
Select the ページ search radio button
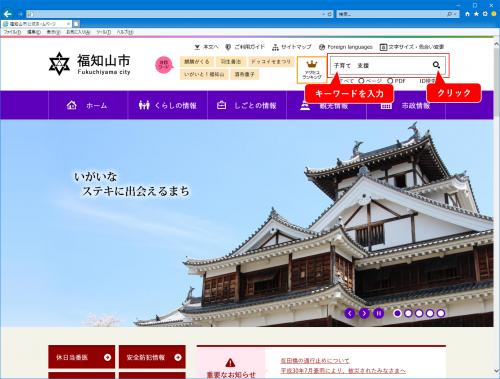tap(361, 81)
